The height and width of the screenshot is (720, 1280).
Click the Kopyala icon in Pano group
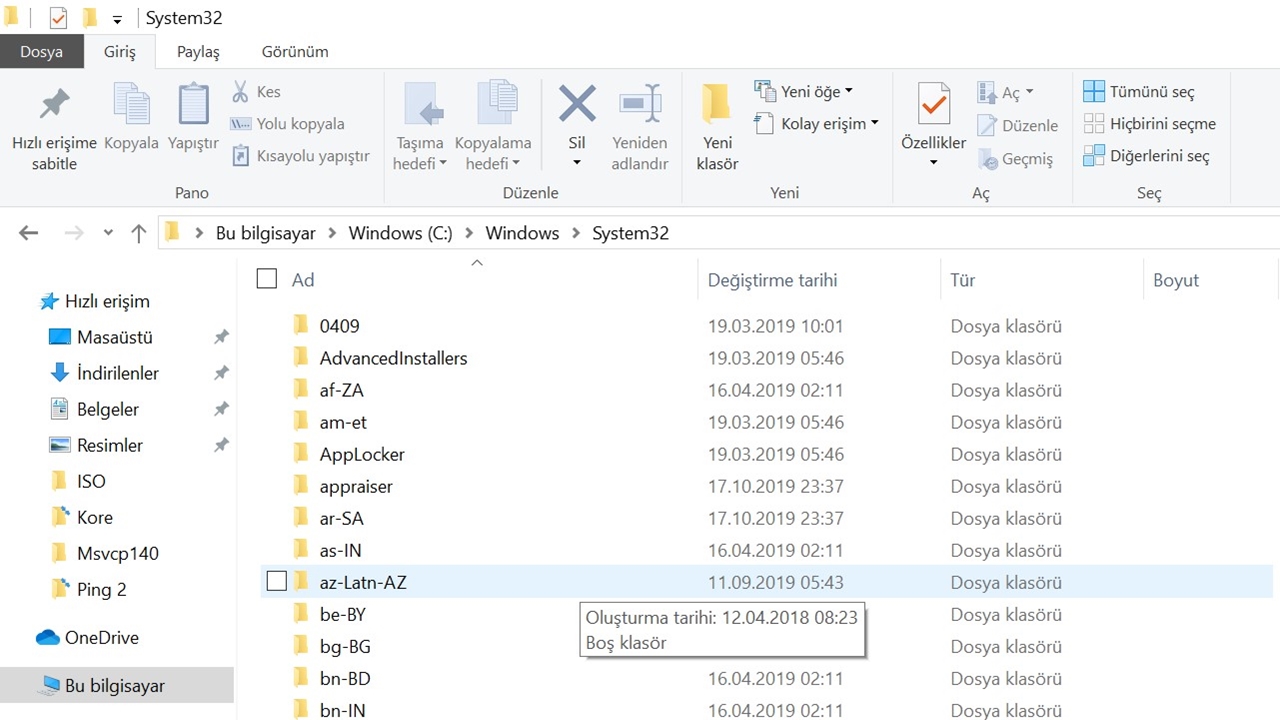pyautogui.click(x=131, y=105)
